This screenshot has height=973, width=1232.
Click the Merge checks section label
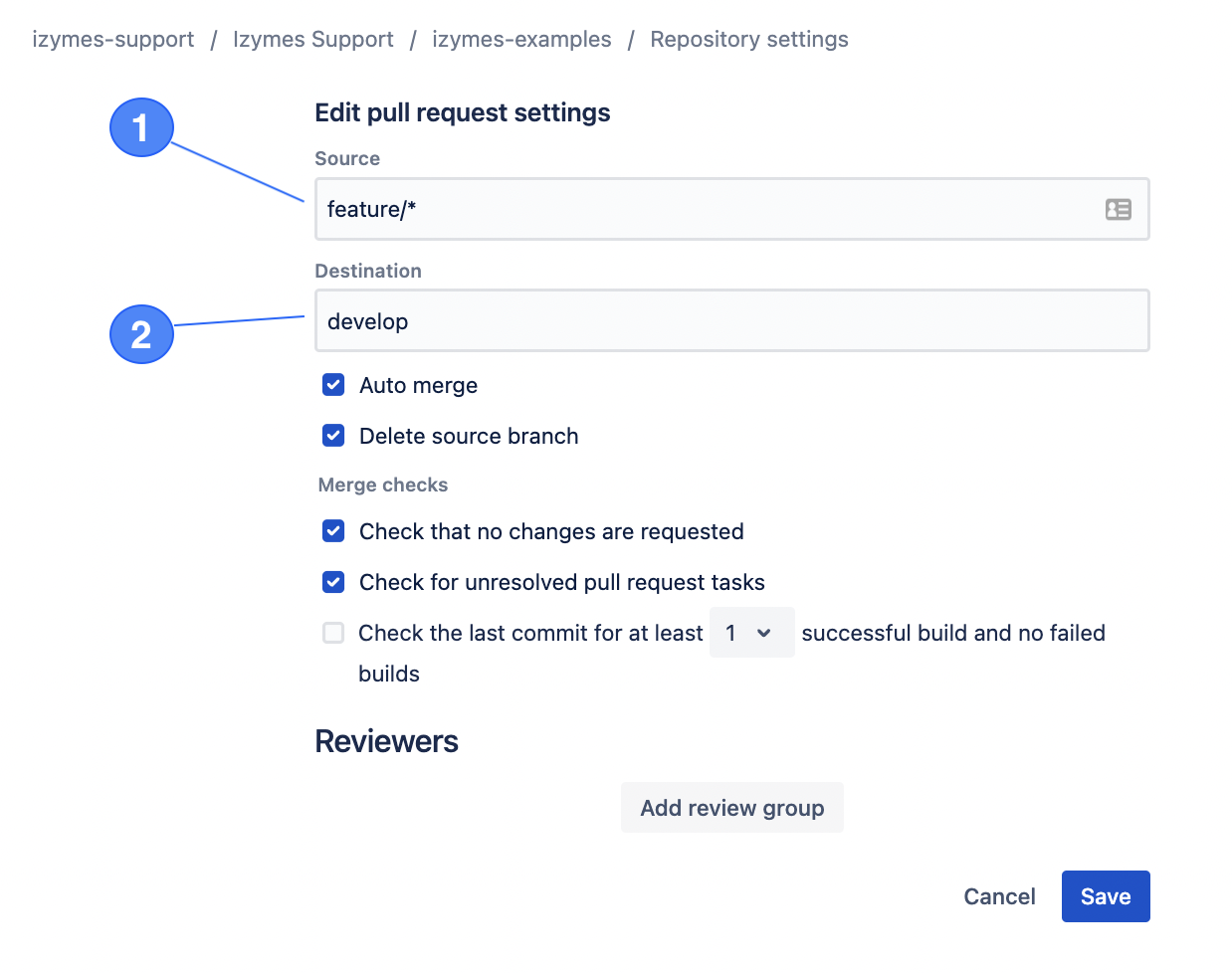383,485
